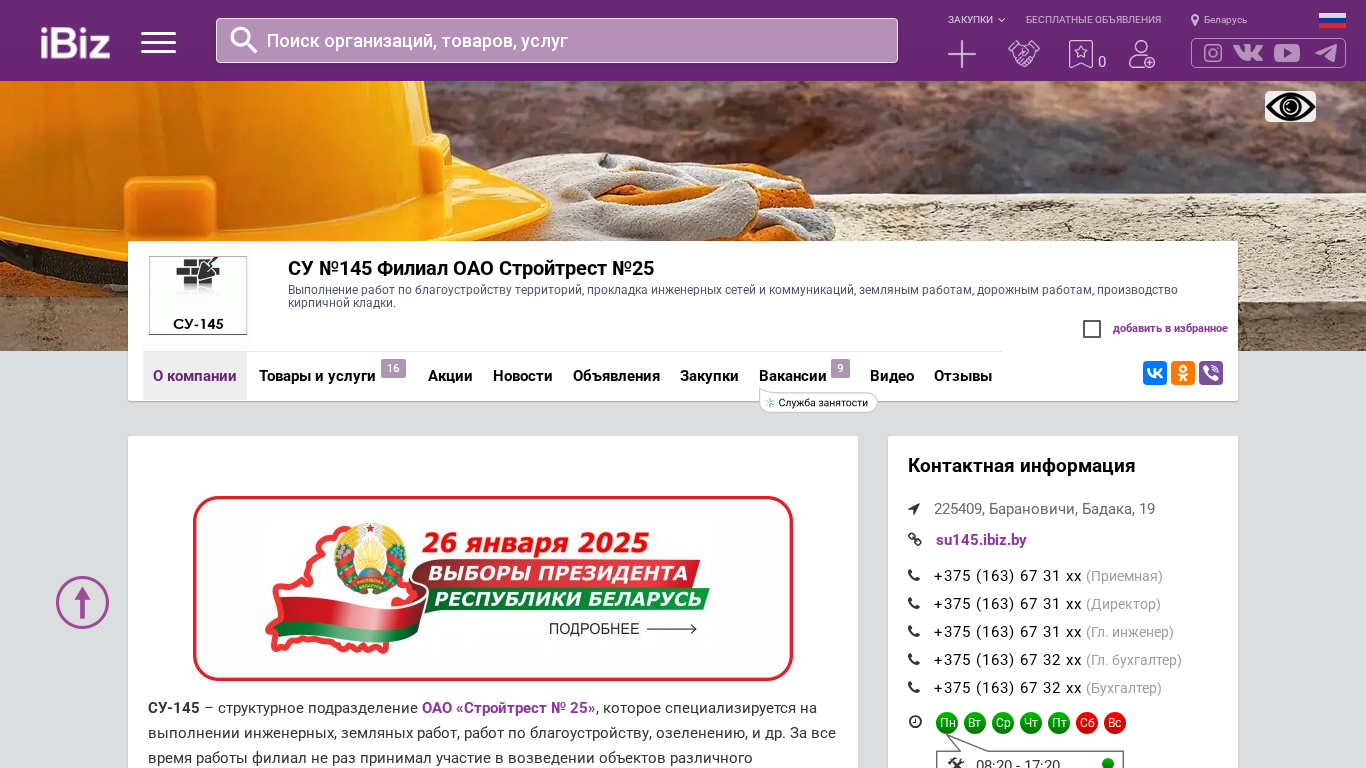
Task: Go to the 'Отзывы' tab
Action: tap(963, 376)
